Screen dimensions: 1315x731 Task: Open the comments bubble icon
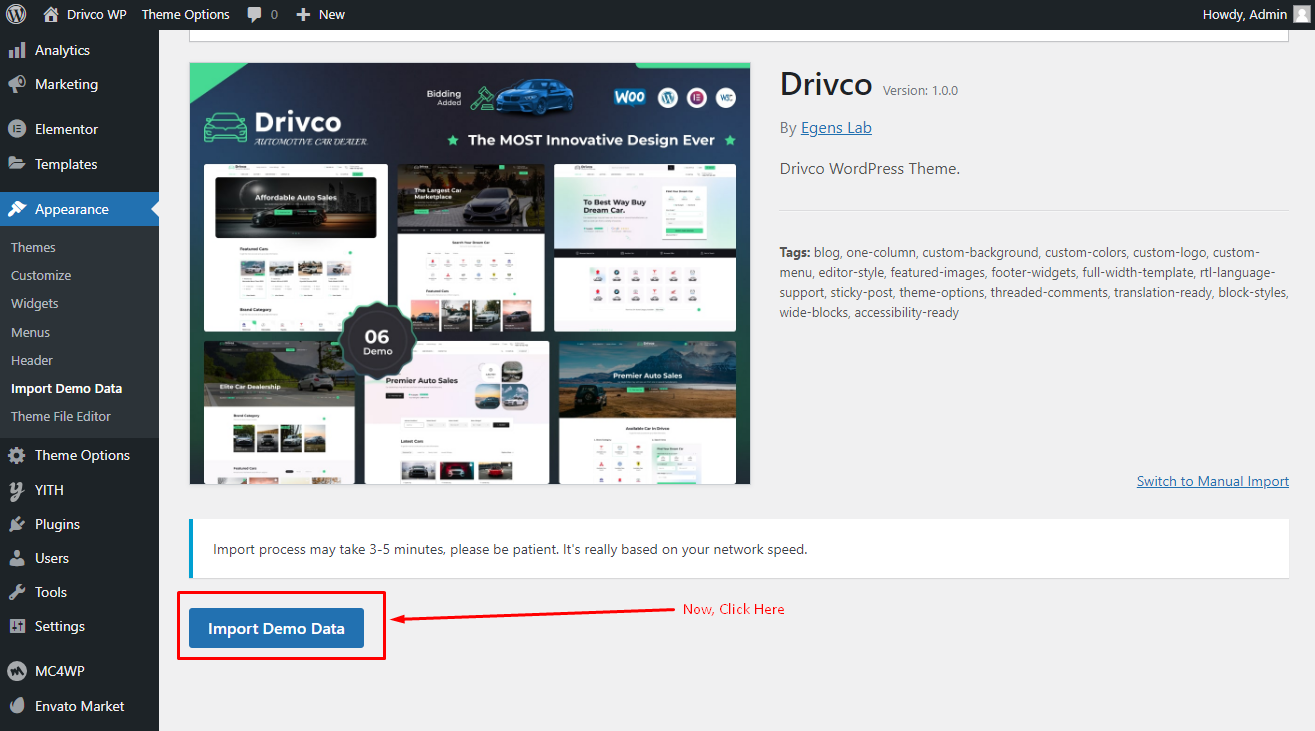pyautogui.click(x=255, y=15)
